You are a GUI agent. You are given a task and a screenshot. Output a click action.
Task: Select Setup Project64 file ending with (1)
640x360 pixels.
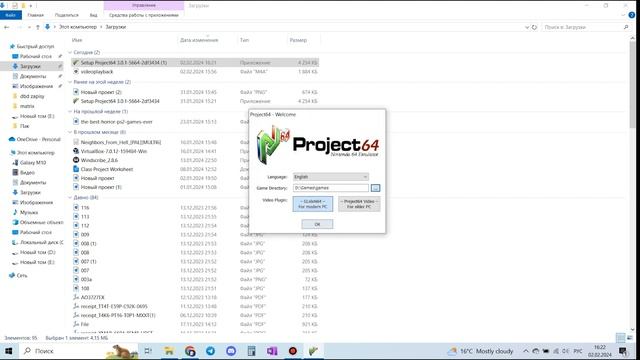point(124,62)
